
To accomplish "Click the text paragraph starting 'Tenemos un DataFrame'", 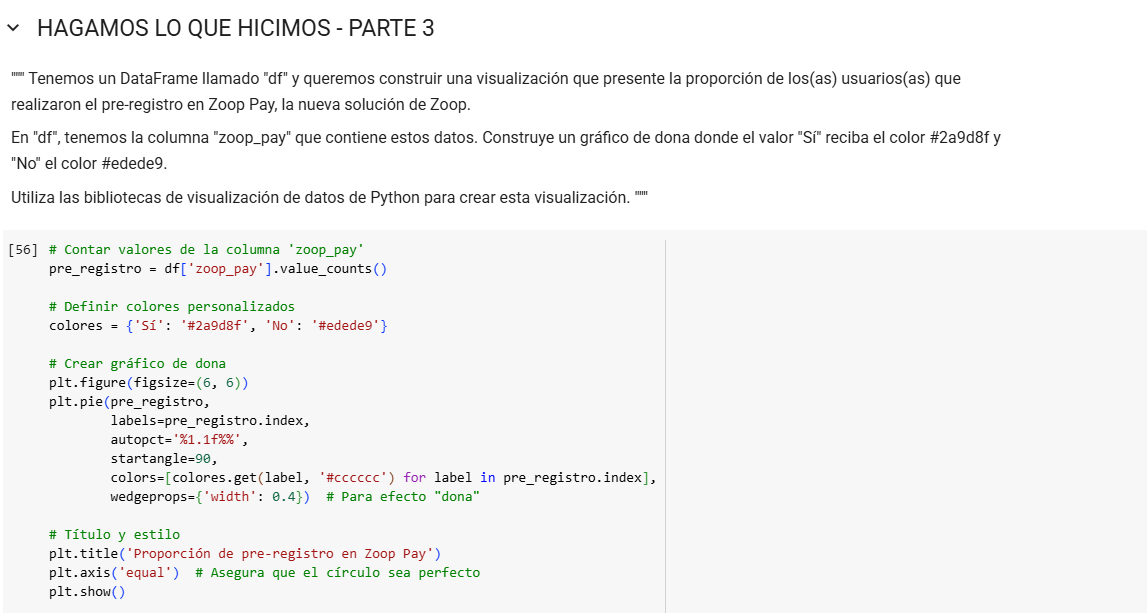I will pyautogui.click(x=486, y=91).
